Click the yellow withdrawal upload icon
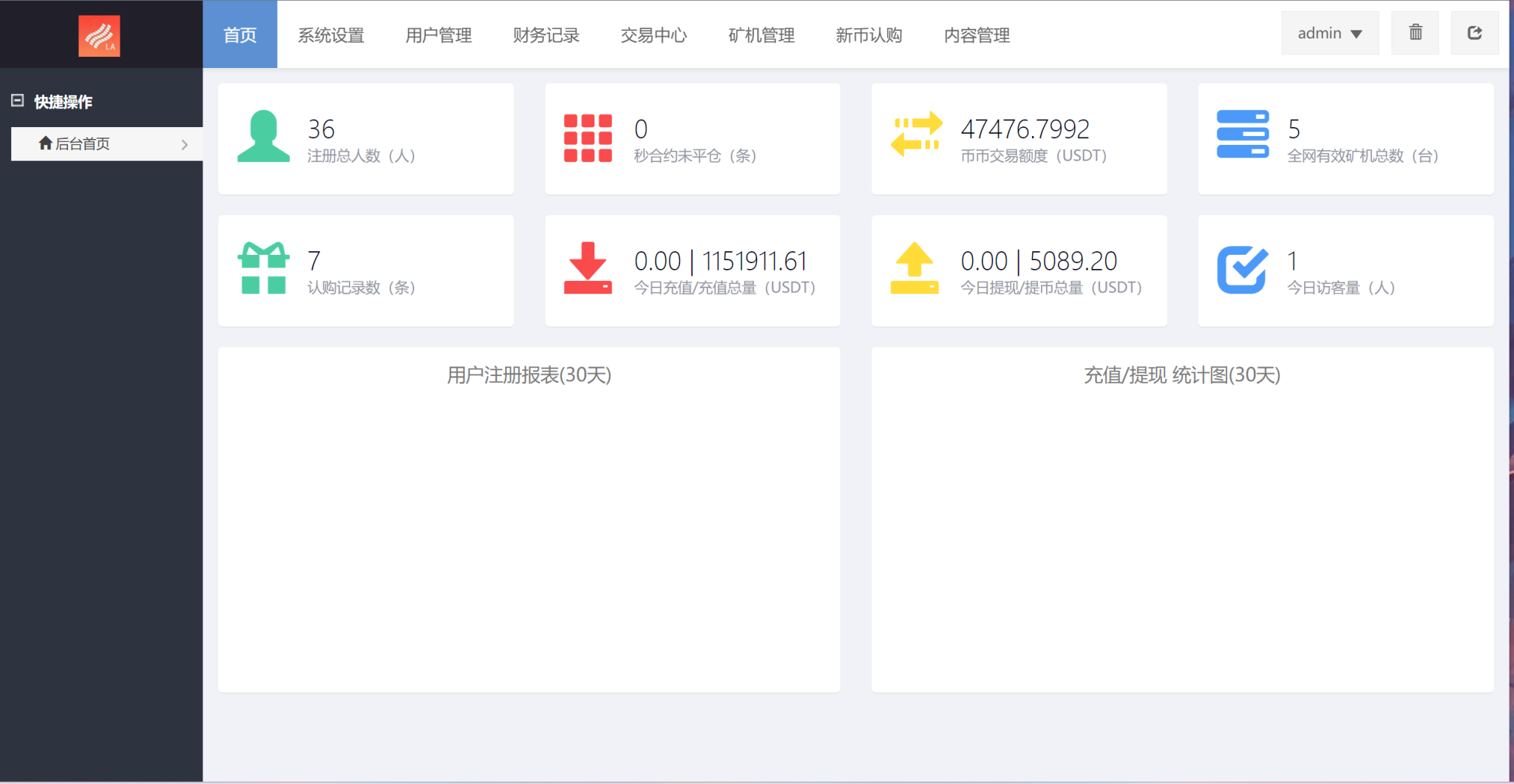This screenshot has width=1514, height=784. (916, 268)
